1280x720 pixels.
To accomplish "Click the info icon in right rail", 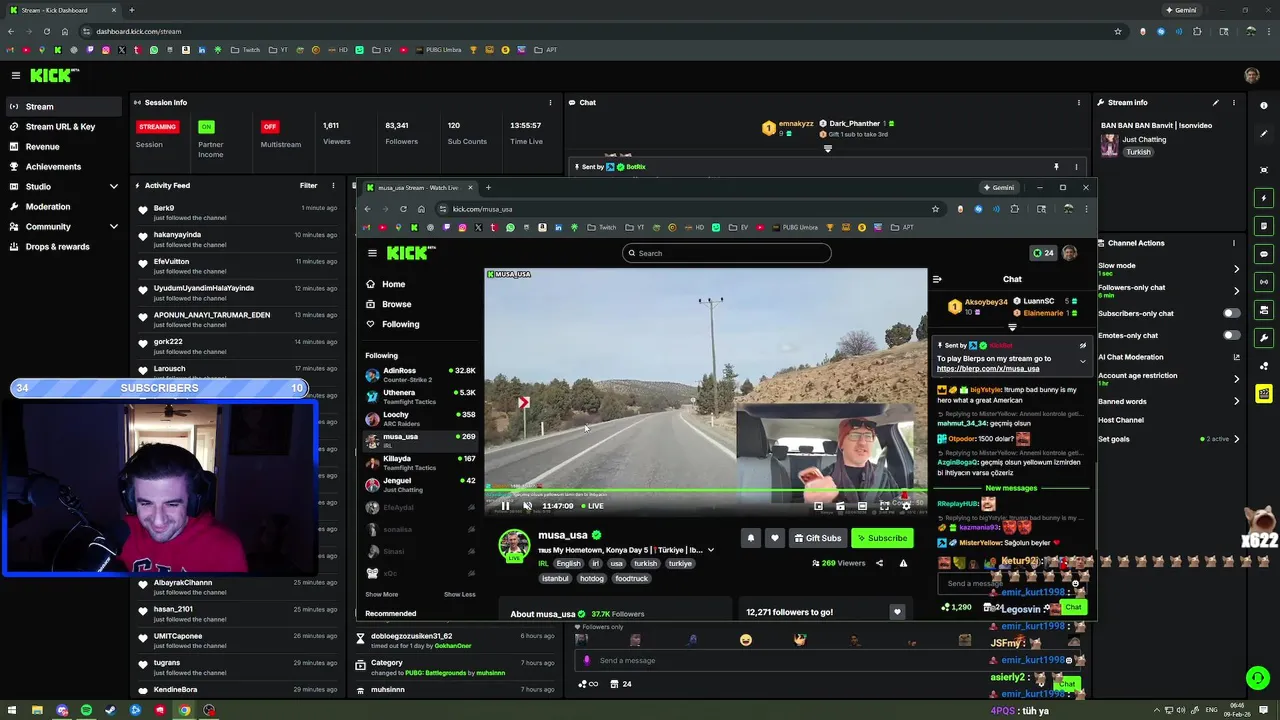I will point(1264,106).
